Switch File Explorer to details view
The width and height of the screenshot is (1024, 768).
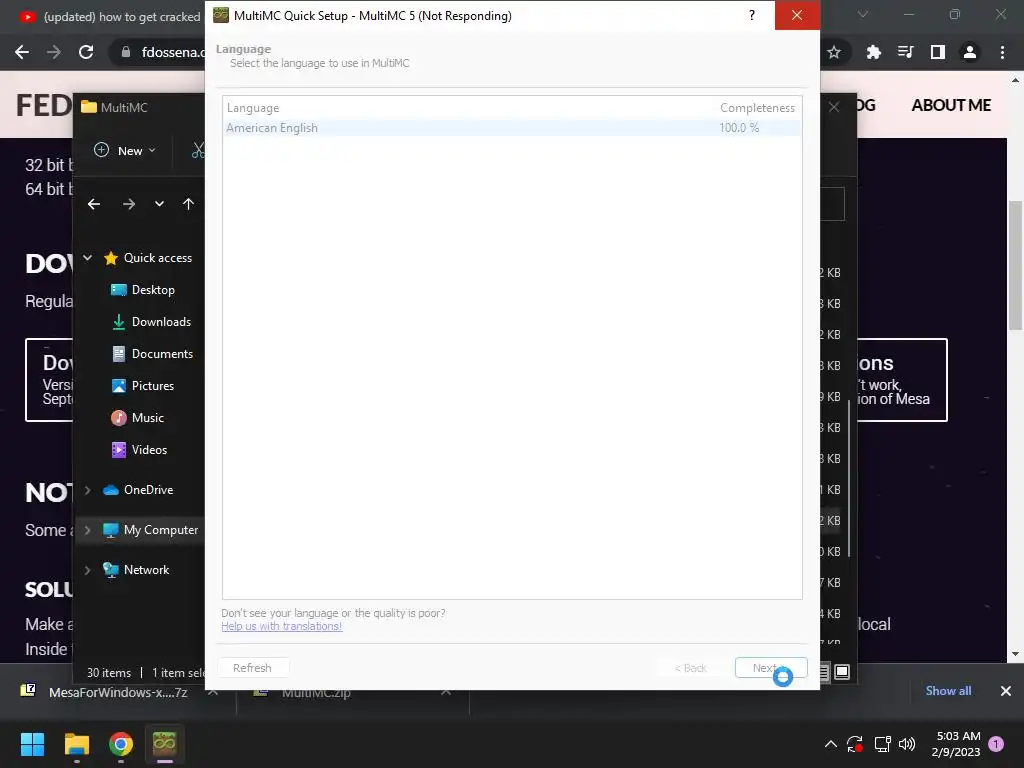click(824, 672)
